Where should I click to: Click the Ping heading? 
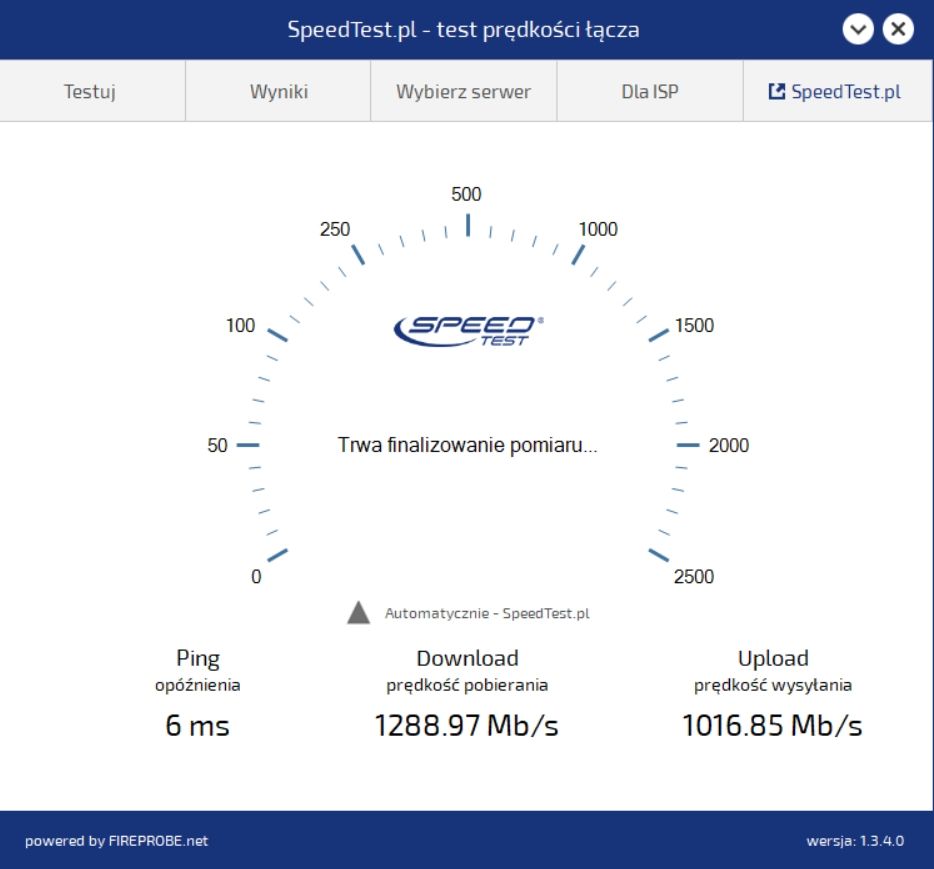[198, 659]
